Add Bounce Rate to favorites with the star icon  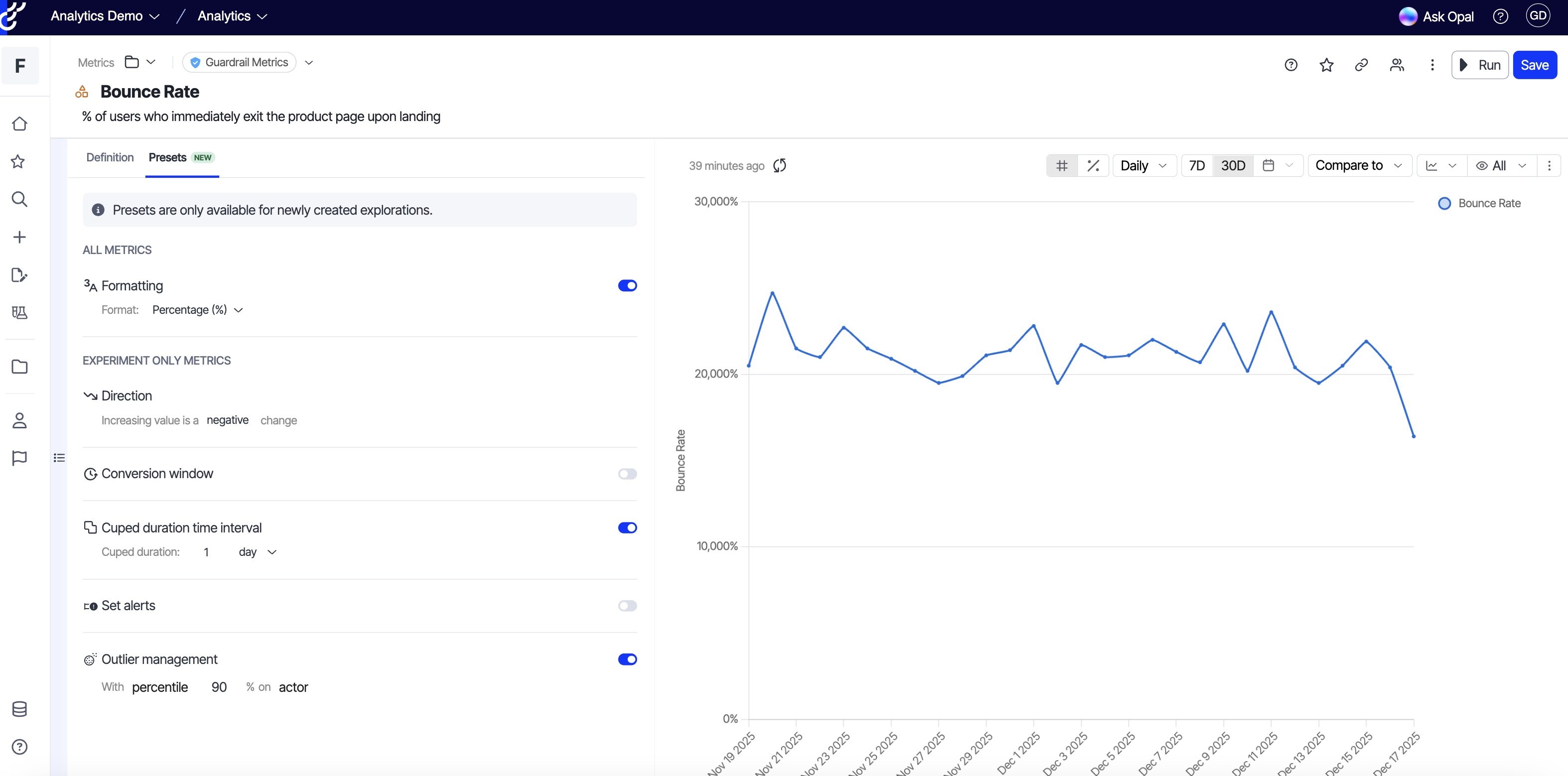tap(1326, 65)
